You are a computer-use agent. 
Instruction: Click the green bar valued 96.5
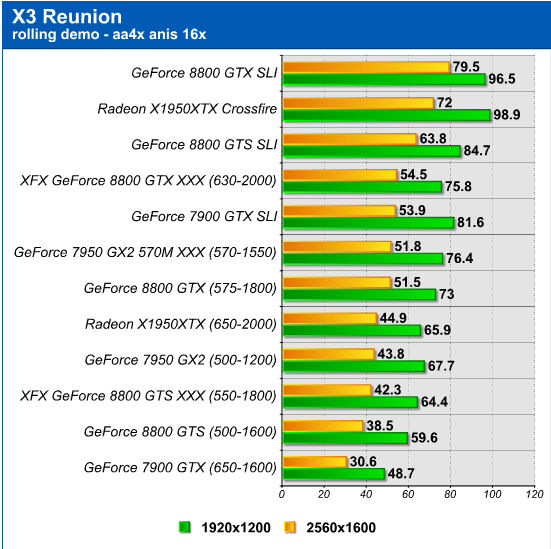[x=384, y=79]
